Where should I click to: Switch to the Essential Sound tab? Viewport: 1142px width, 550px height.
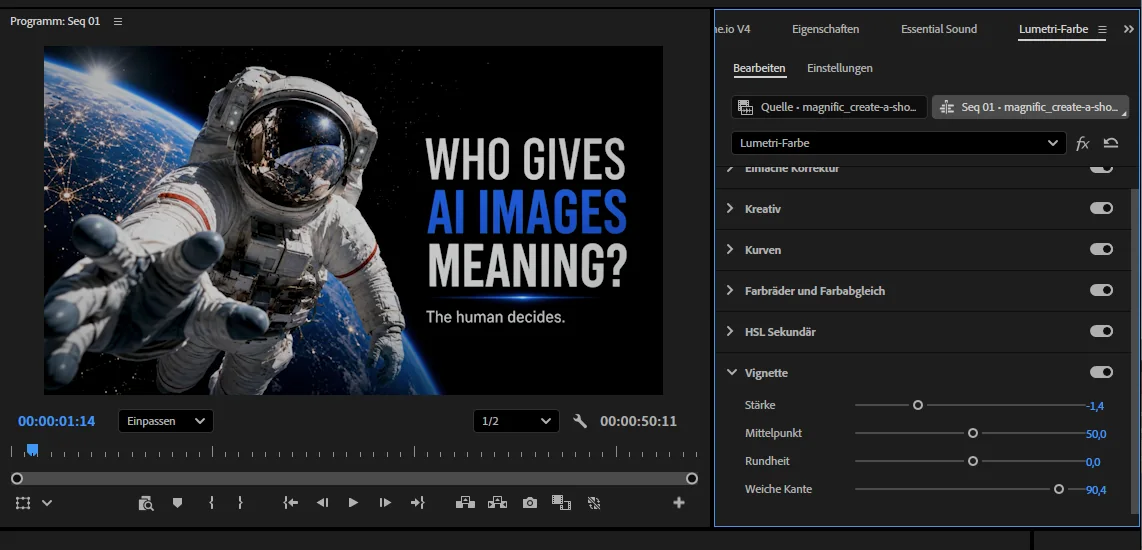(x=939, y=29)
